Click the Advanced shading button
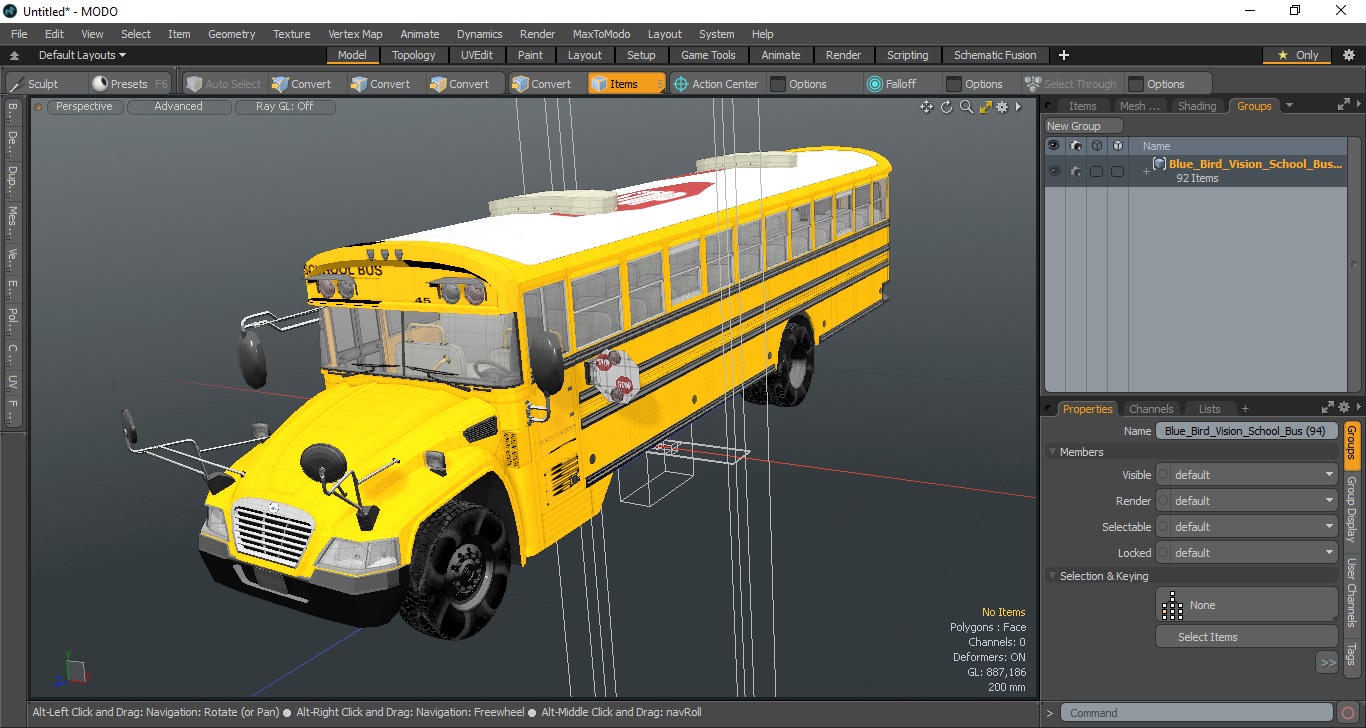Screen dimensions: 1366x728 tap(178, 106)
